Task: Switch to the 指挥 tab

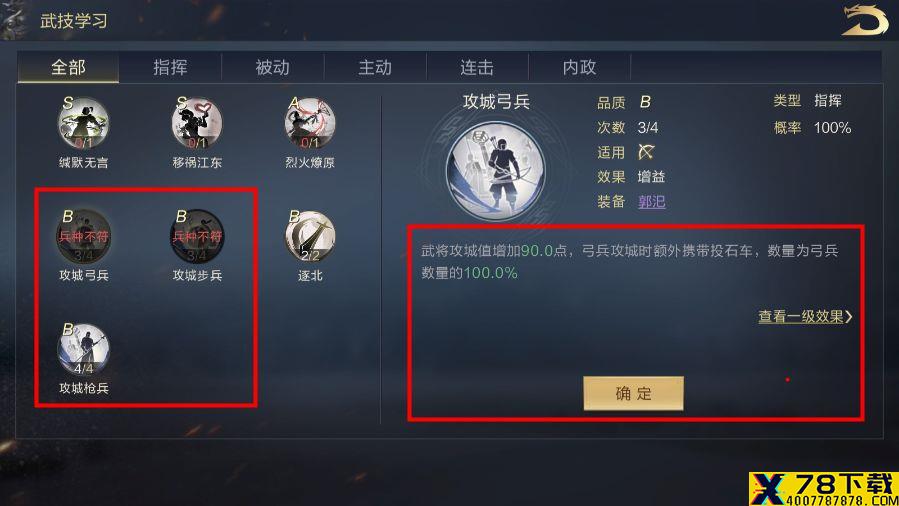Action: coord(170,68)
